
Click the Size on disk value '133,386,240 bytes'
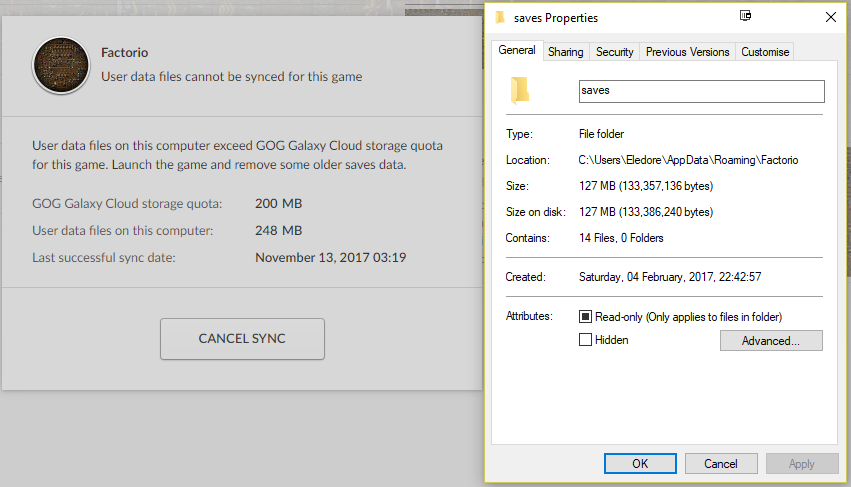666,212
